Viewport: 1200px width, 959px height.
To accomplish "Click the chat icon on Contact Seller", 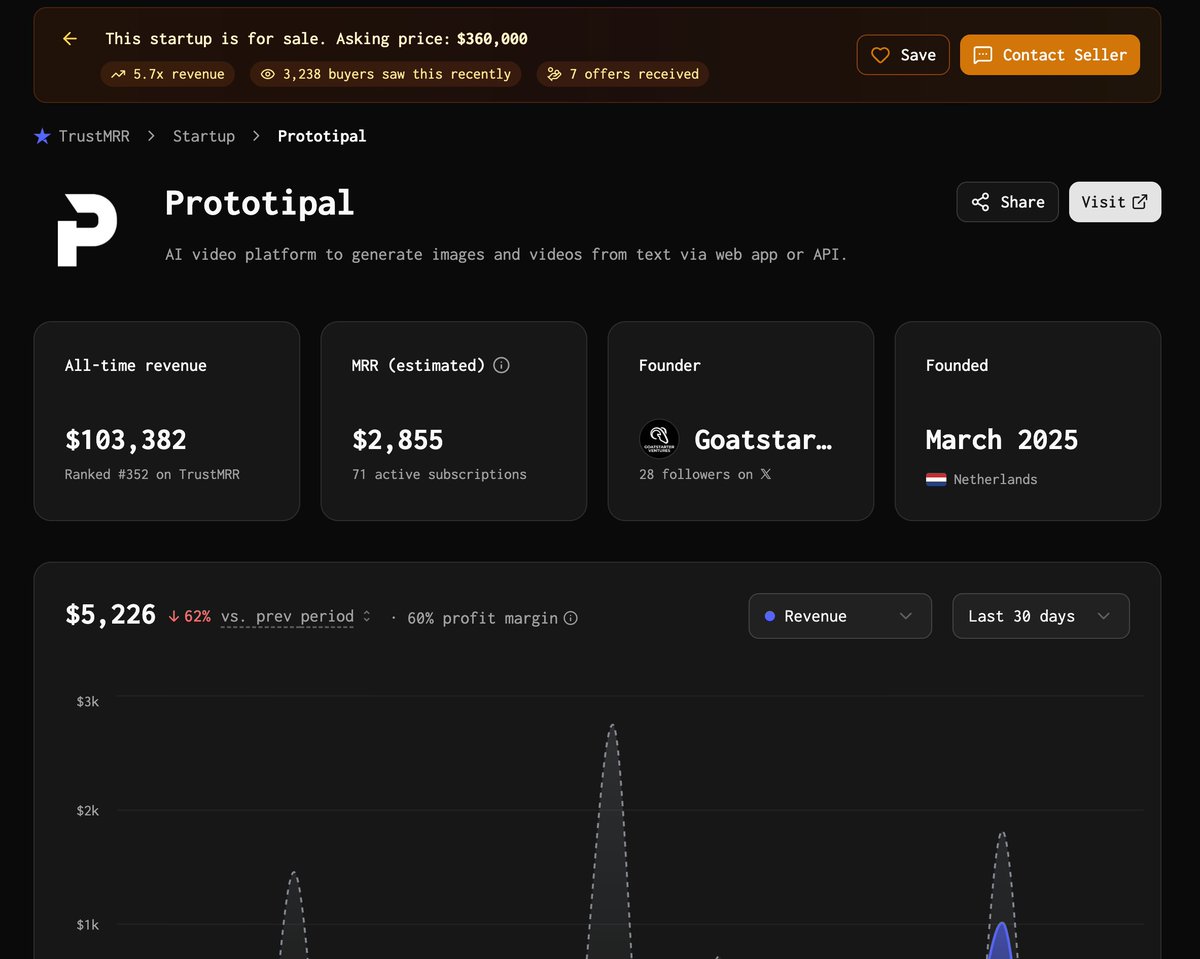I will 983,55.
